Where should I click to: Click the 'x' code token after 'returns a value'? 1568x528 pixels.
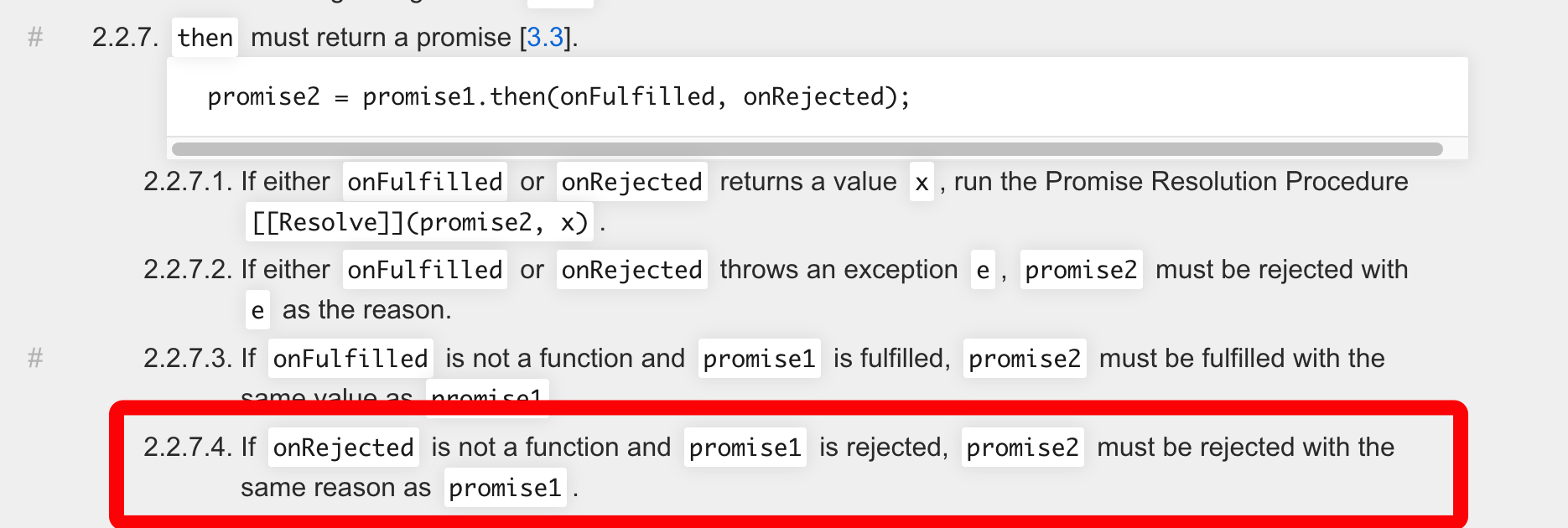[922, 182]
